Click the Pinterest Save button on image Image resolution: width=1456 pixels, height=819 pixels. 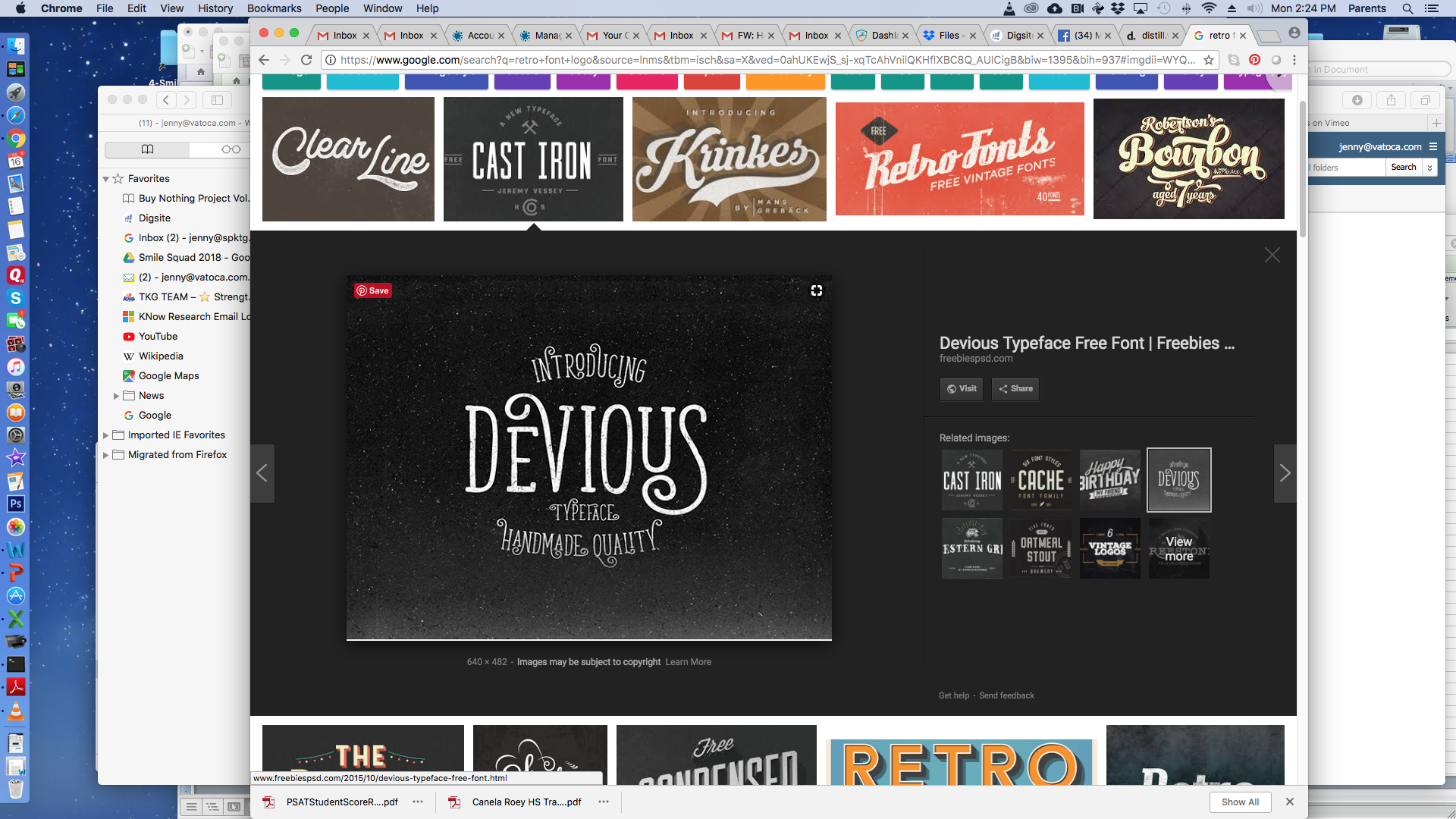pyautogui.click(x=372, y=290)
